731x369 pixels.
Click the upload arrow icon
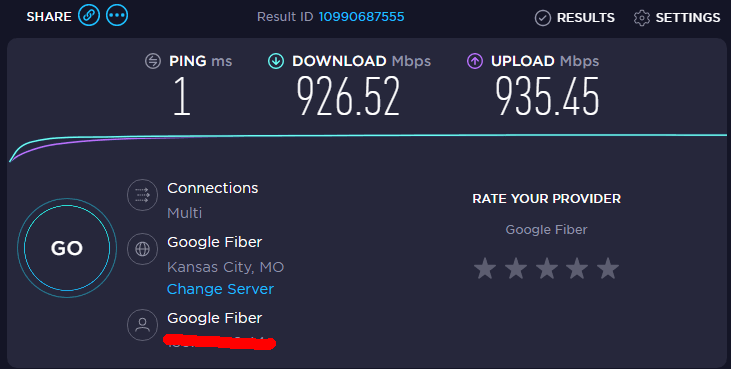475,61
